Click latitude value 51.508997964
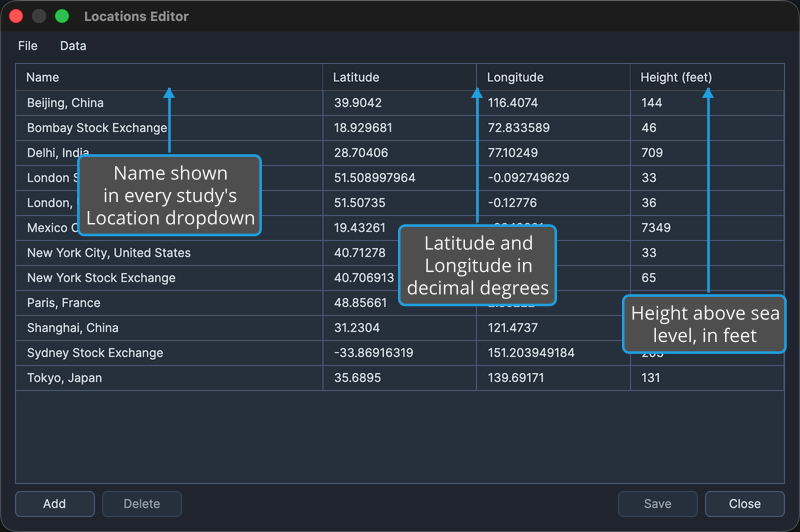 tap(374, 178)
